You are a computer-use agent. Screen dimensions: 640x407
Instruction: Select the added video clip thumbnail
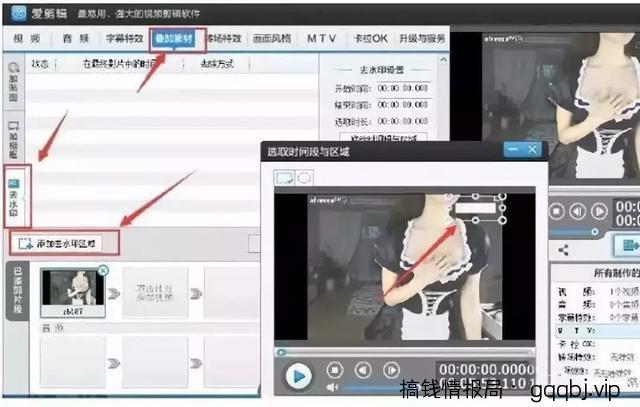(73, 293)
